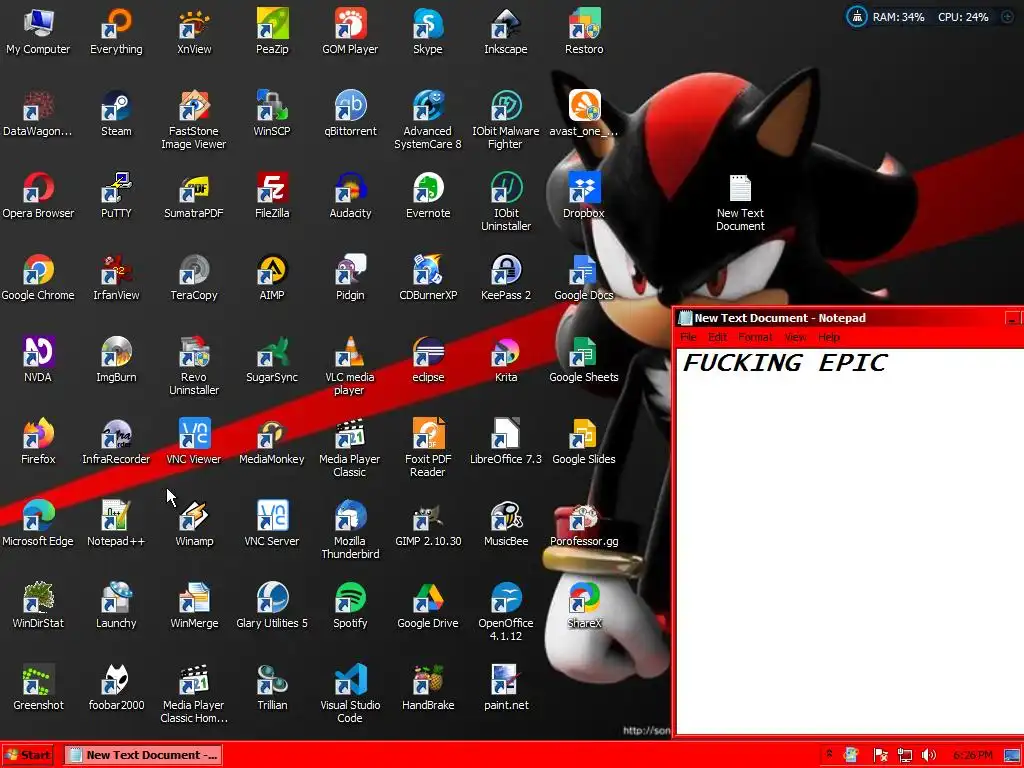Screen dimensions: 1024x768
Task: Click the Spotify desktop icon
Action: click(350, 605)
